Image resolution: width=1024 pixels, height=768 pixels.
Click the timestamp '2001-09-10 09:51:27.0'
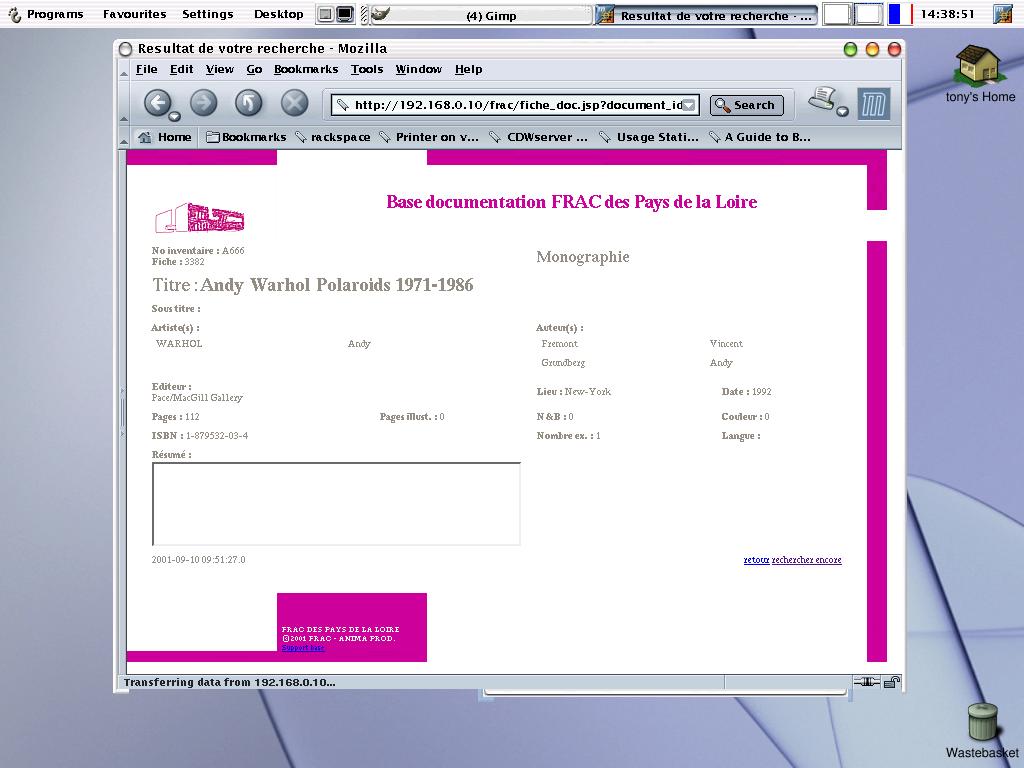pyautogui.click(x=199, y=560)
